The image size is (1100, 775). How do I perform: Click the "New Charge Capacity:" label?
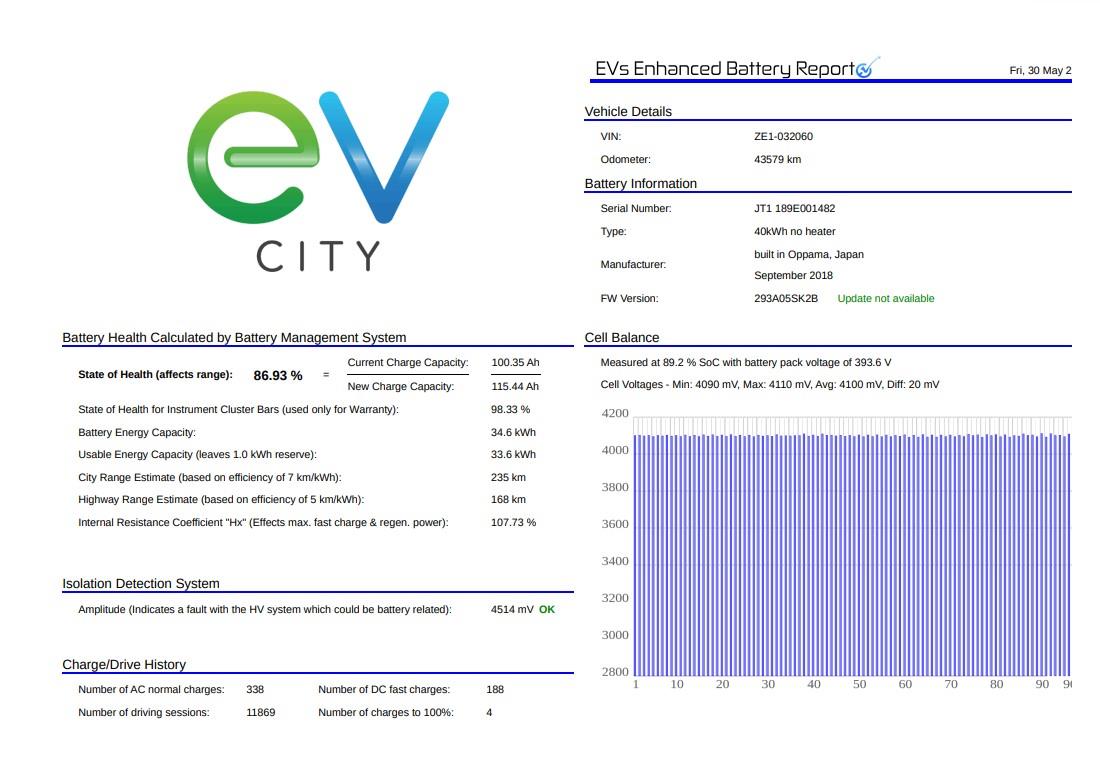pos(401,386)
